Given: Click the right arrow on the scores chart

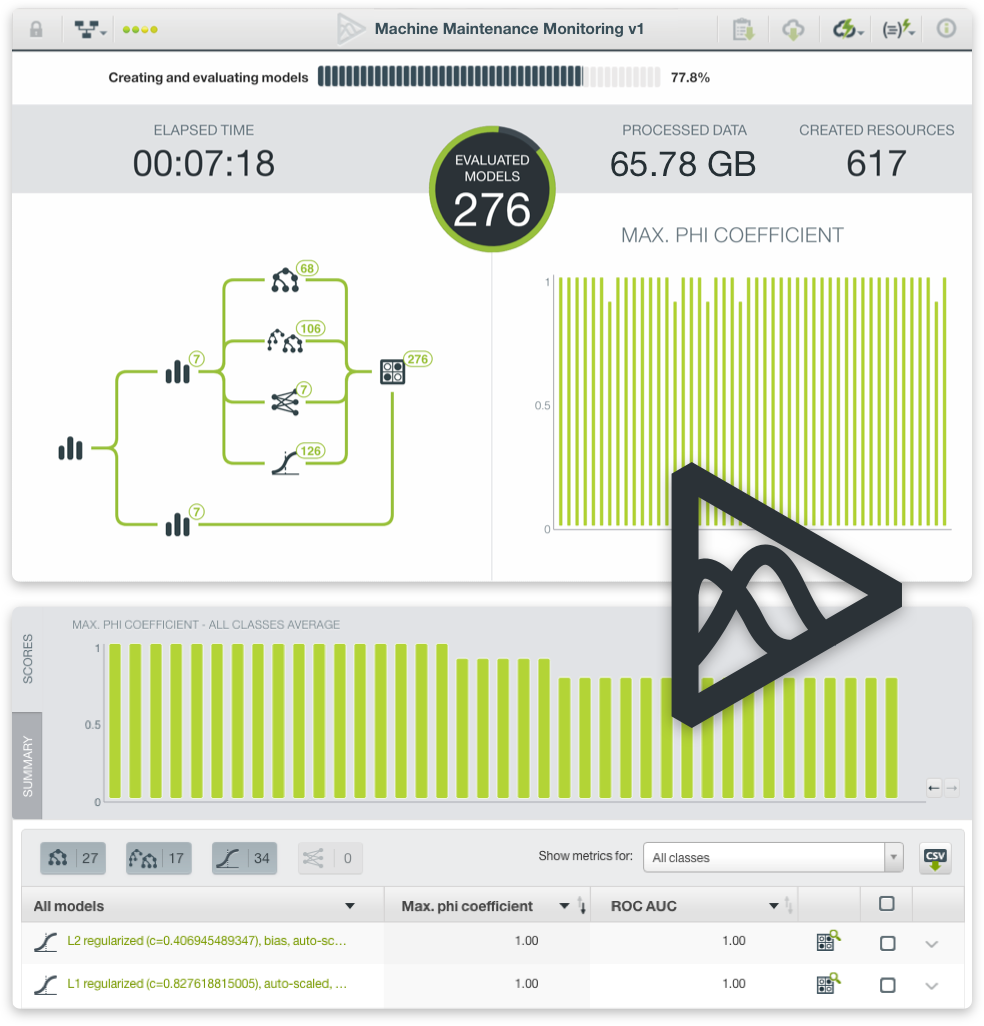Looking at the screenshot, I should click(x=952, y=788).
